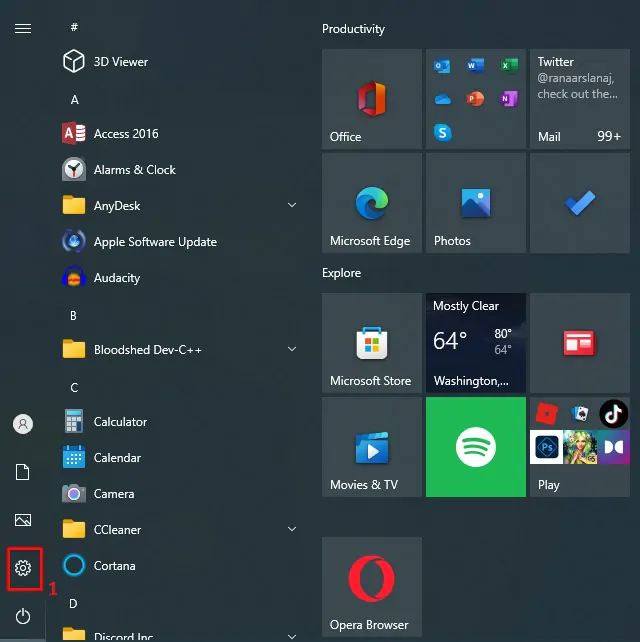Image resolution: width=640 pixels, height=642 pixels.
Task: Click the # section header
Action: click(x=74, y=27)
